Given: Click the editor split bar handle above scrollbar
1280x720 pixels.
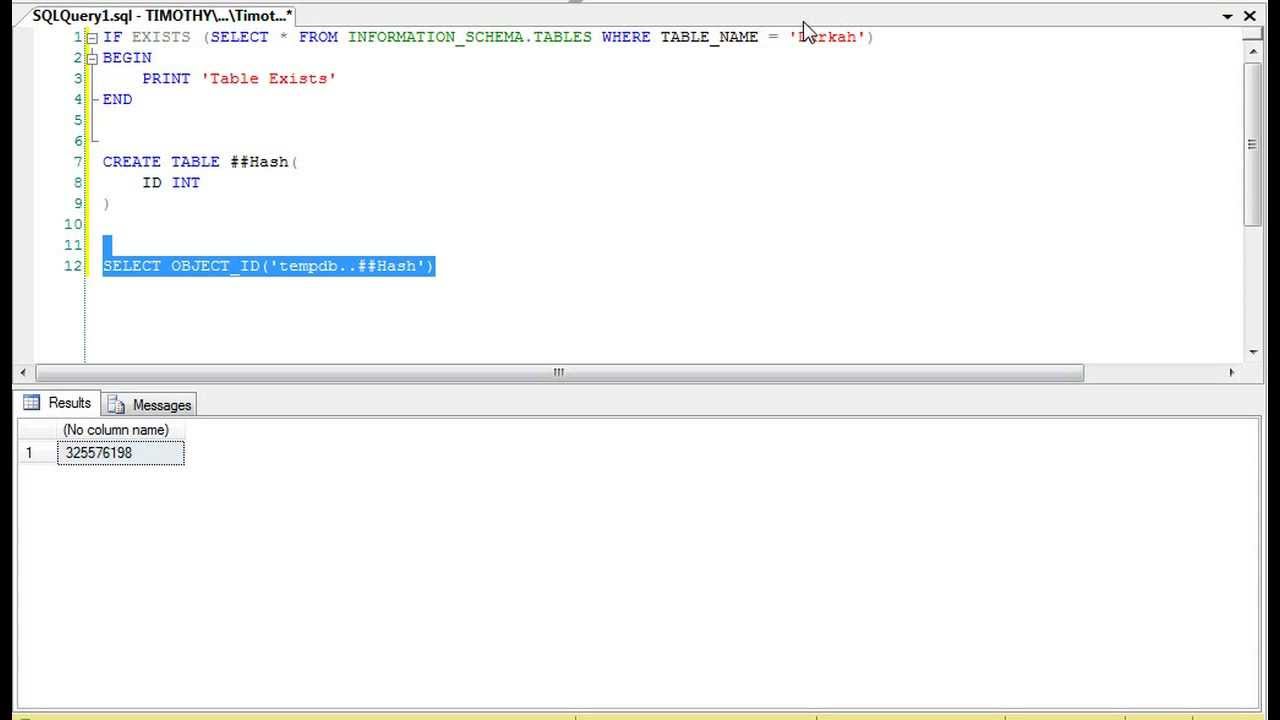Looking at the screenshot, I should coord(1253,34).
